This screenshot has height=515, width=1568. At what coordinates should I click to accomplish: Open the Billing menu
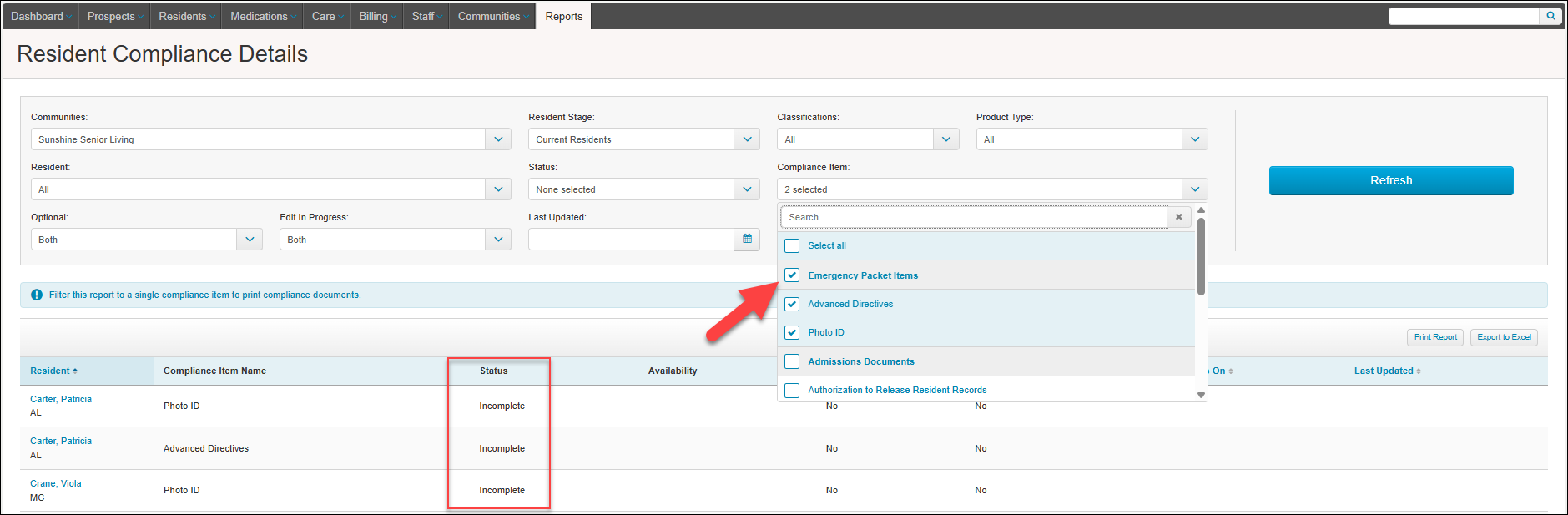pos(377,16)
